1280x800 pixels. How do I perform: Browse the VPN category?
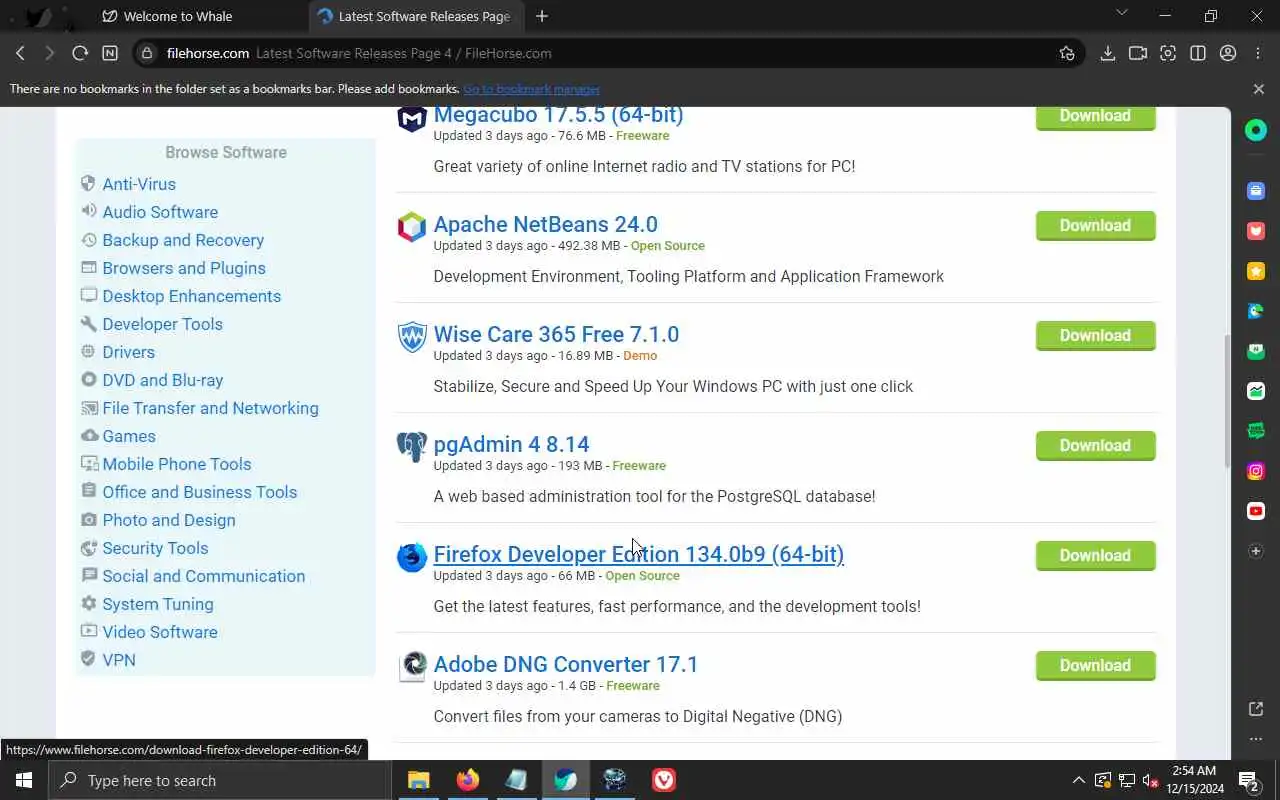[x=119, y=660]
